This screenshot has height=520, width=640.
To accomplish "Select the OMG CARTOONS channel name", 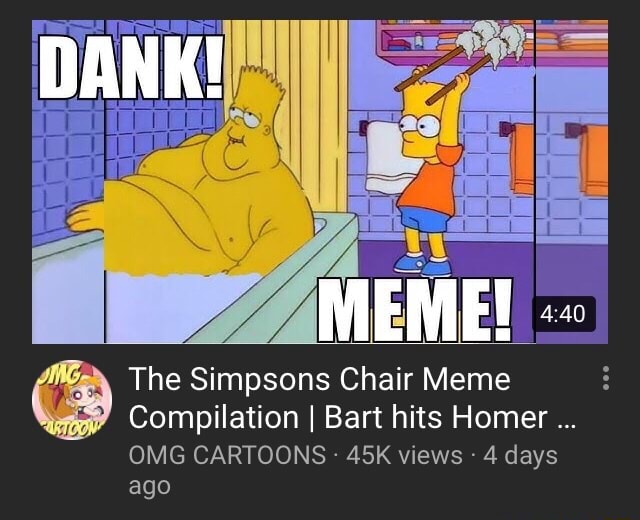I will (x=227, y=455).
